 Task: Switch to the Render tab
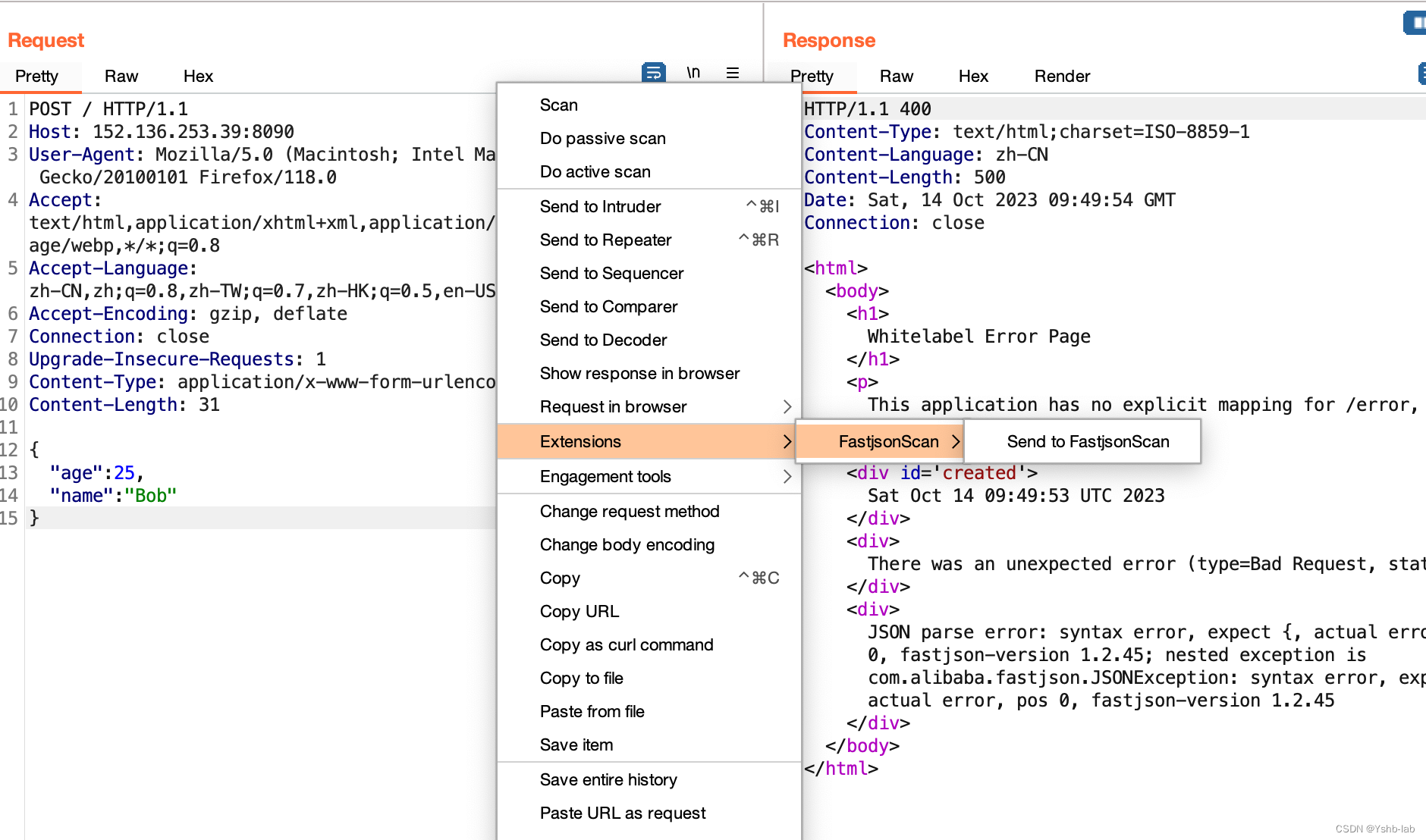[1062, 76]
